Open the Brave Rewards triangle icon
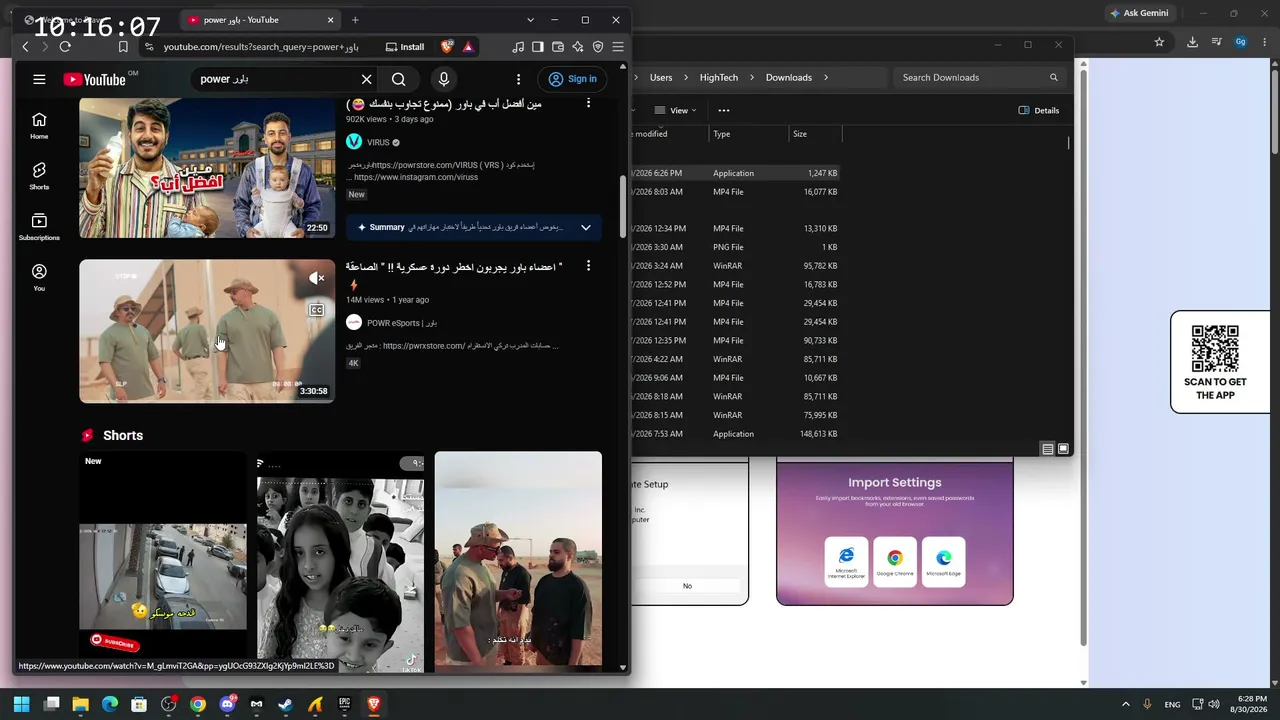The height and width of the screenshot is (720, 1280). (x=467, y=47)
